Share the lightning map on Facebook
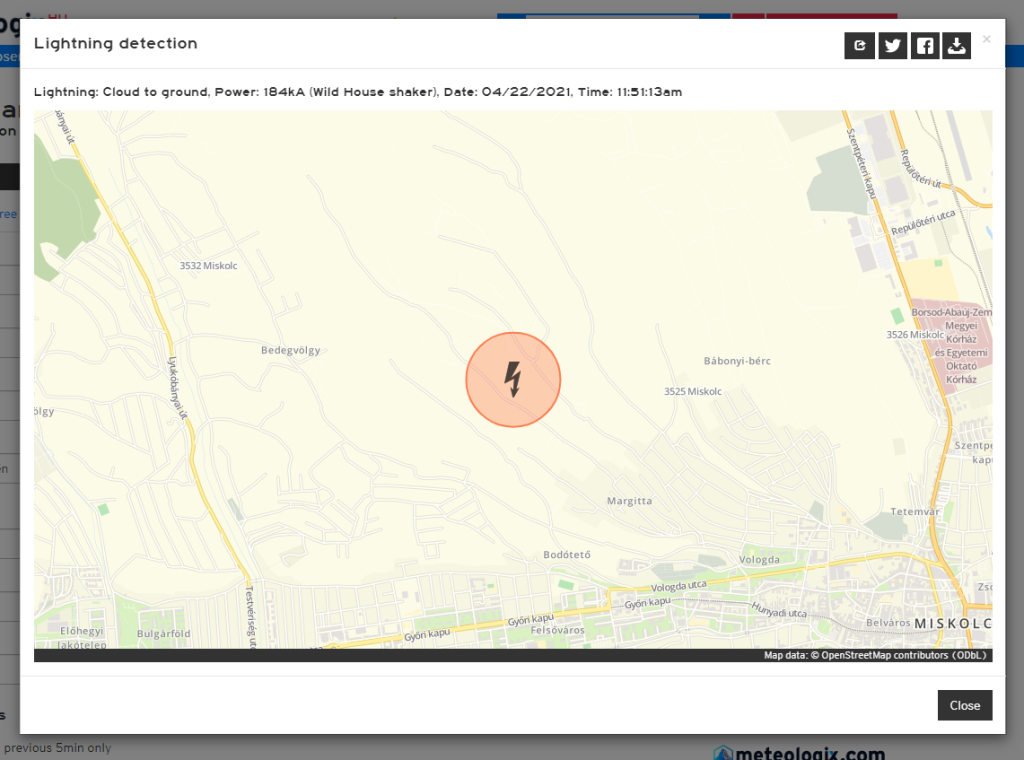 pyautogui.click(x=925, y=46)
